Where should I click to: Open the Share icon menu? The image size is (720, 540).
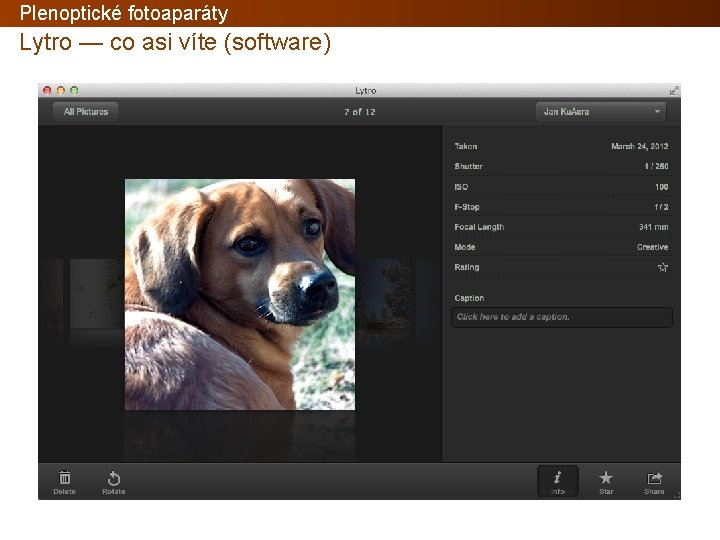coord(654,478)
